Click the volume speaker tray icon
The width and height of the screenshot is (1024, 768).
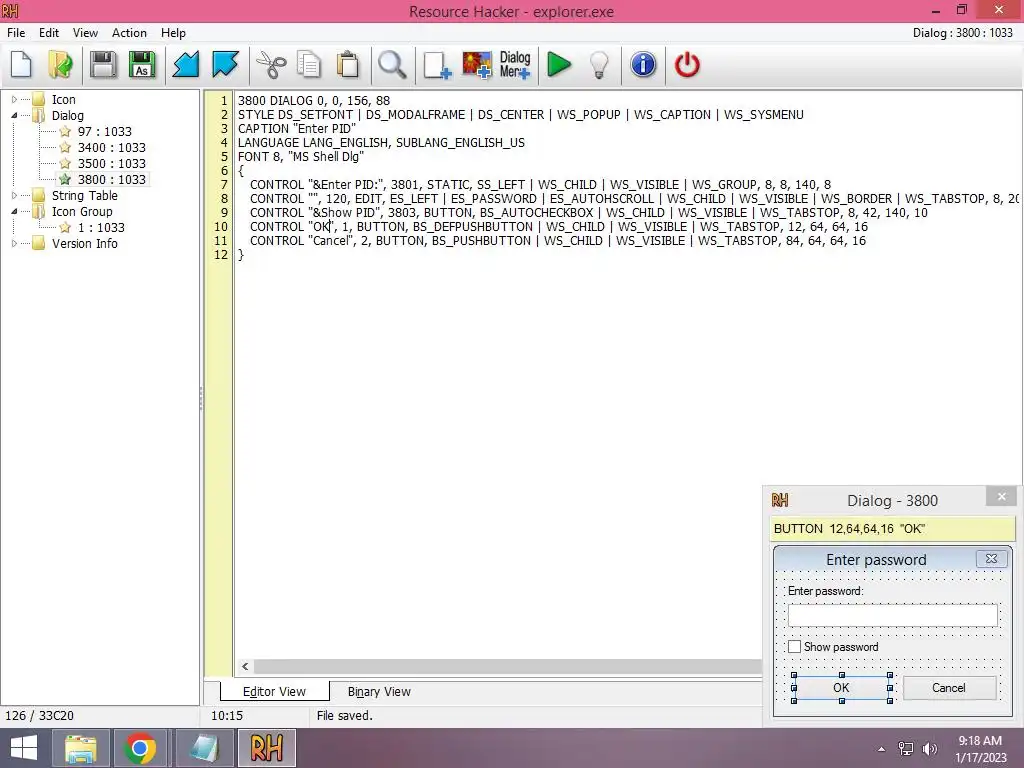point(930,749)
